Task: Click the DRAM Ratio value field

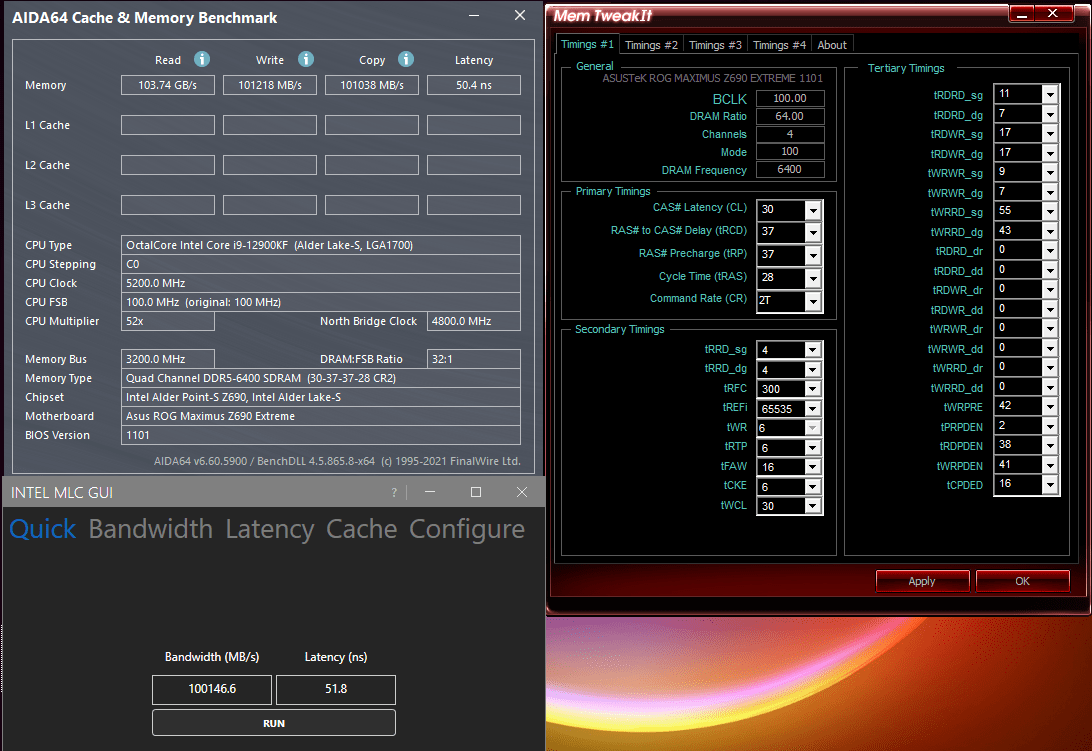Action: coord(790,116)
